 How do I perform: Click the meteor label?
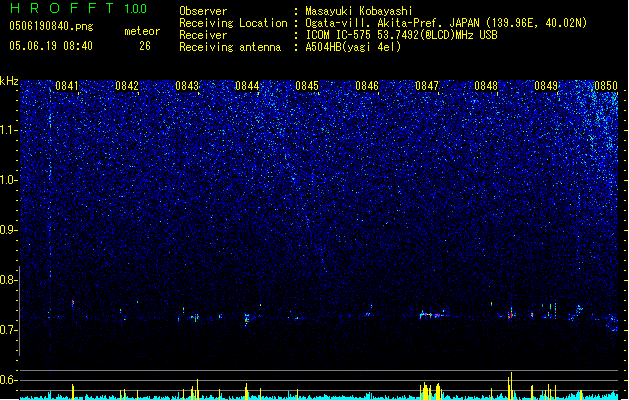[142, 31]
